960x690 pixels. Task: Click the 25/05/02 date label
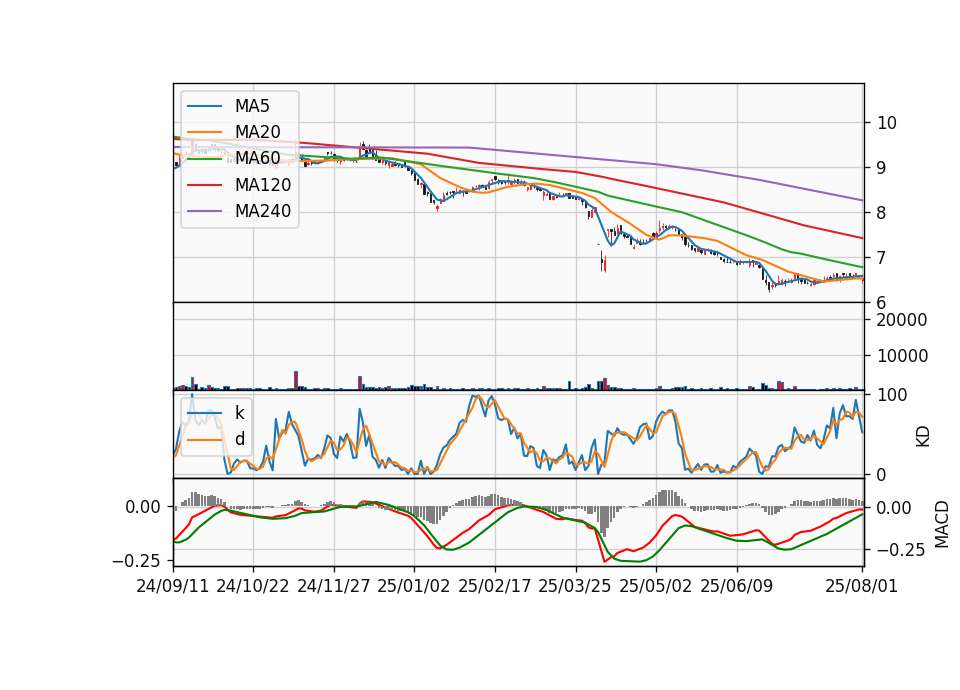coord(656,586)
